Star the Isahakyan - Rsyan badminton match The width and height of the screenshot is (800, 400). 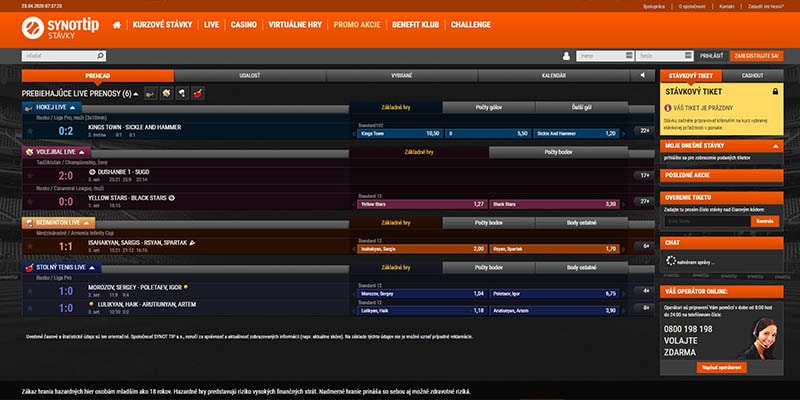(30, 246)
